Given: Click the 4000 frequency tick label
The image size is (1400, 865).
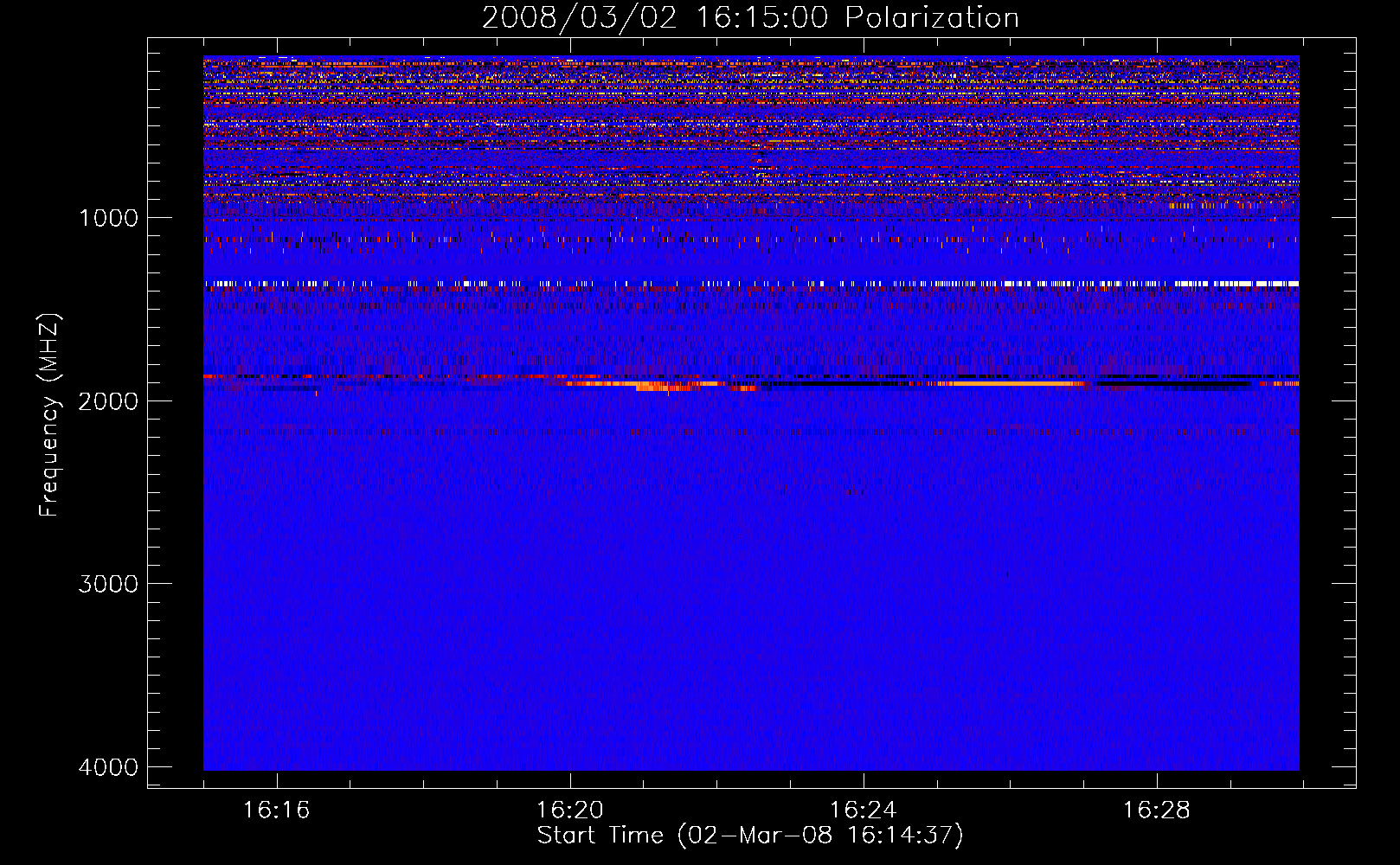Looking at the screenshot, I should point(108,767).
